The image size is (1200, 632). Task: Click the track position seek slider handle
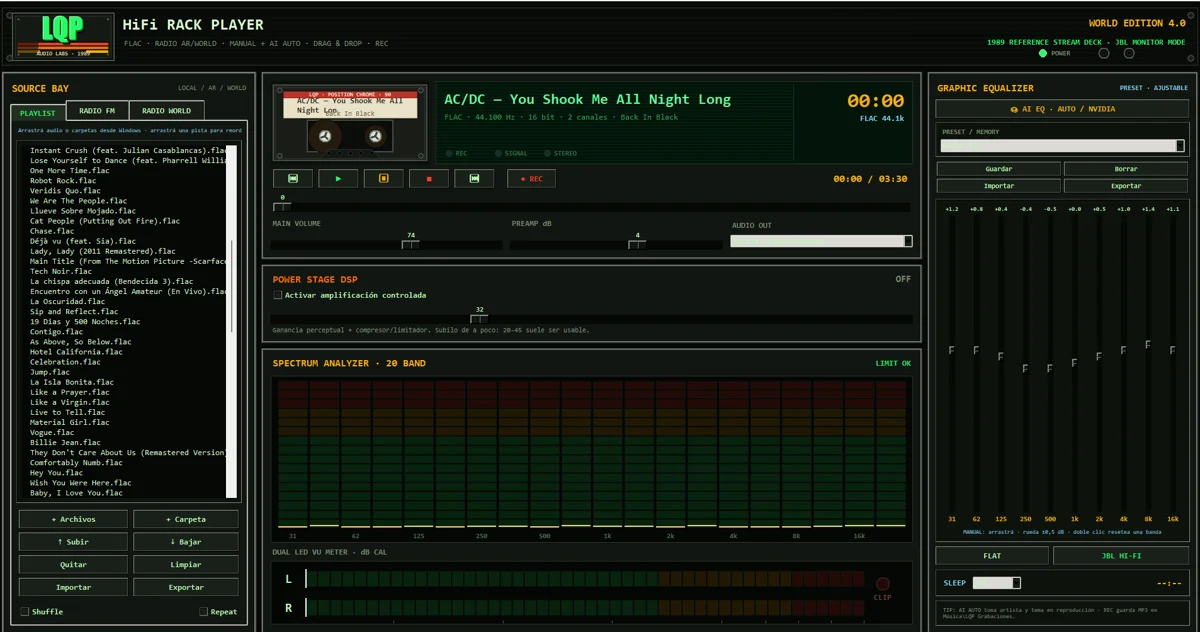282,207
